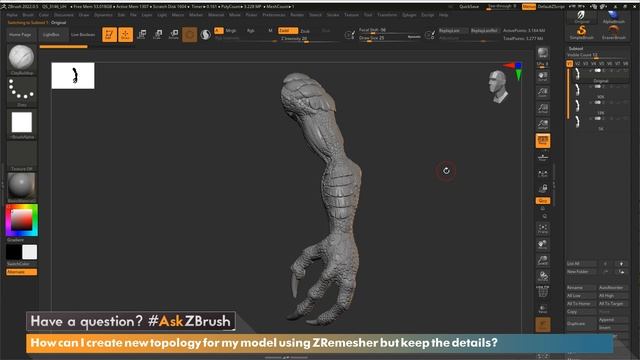640x360 pixels.
Task: Open the material sphere selector
Action: pyautogui.click(x=21, y=187)
